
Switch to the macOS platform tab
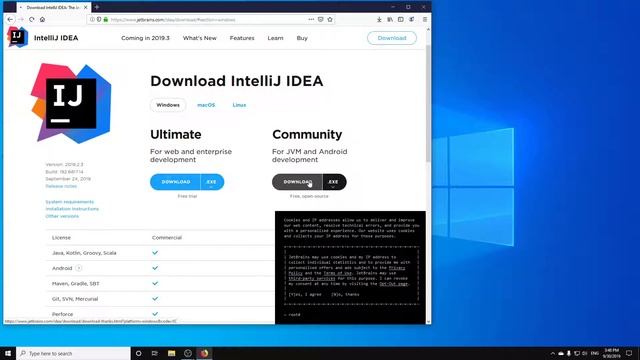click(x=206, y=105)
